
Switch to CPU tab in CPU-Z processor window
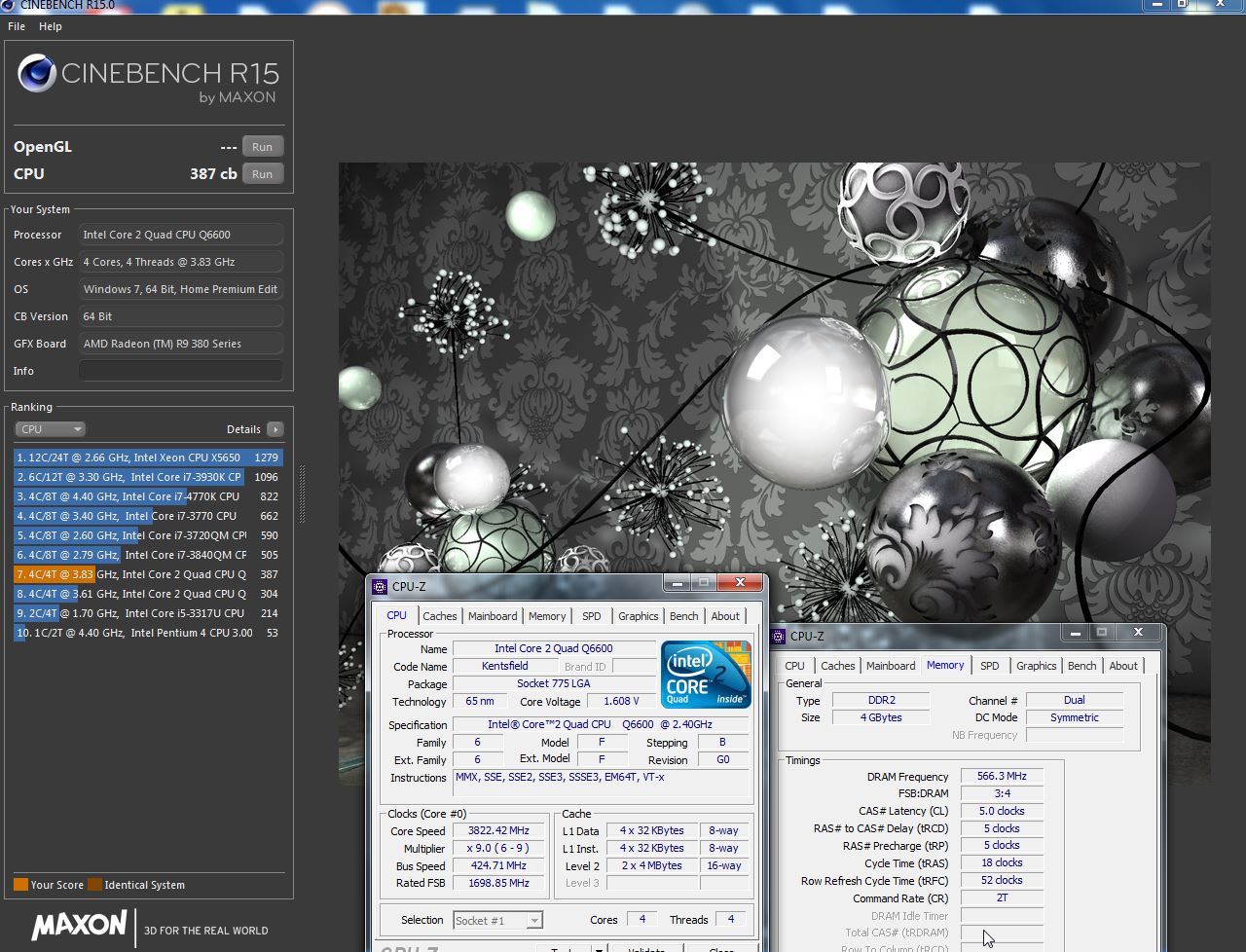tap(397, 615)
